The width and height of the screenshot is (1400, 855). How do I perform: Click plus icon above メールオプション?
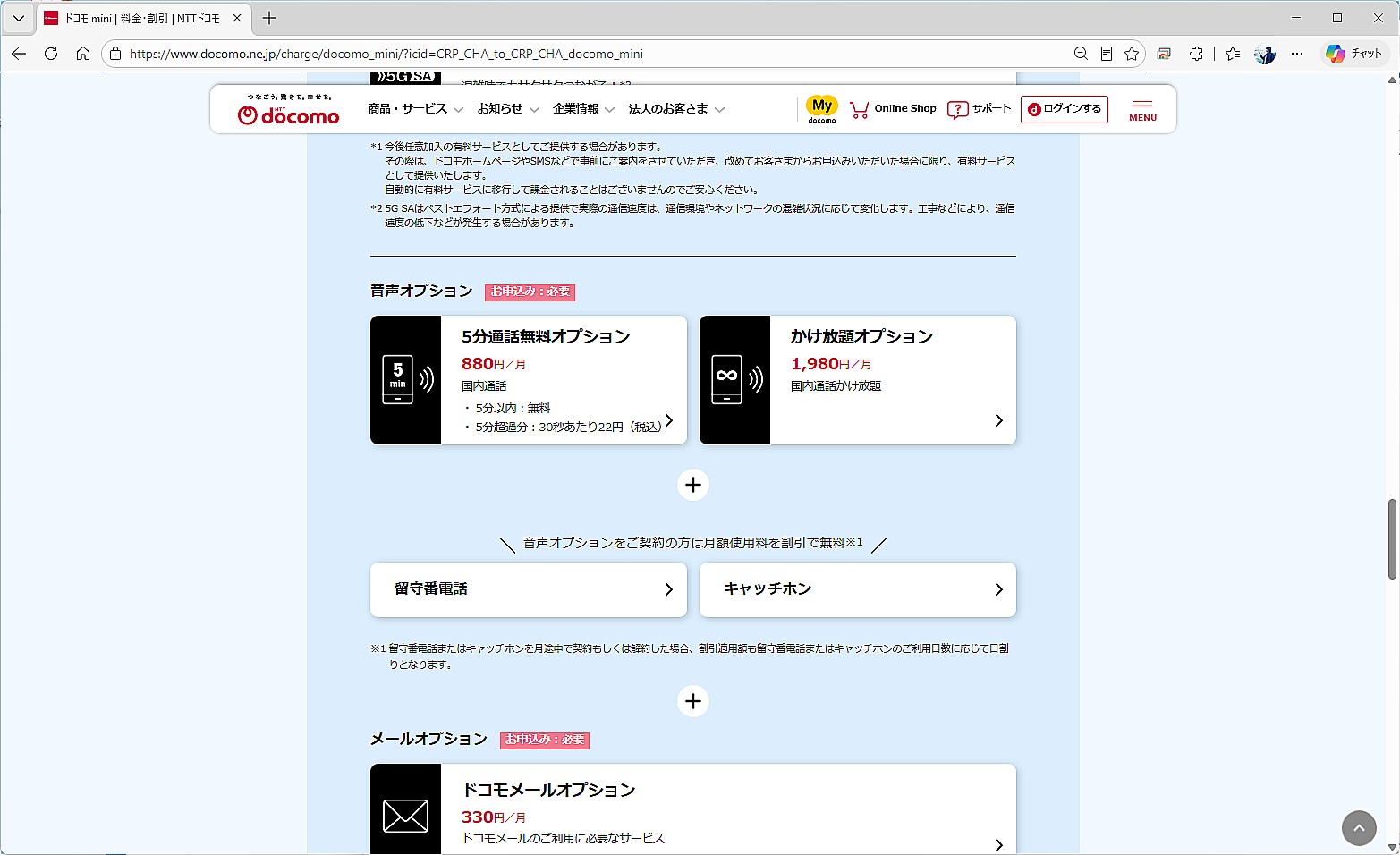coord(693,701)
